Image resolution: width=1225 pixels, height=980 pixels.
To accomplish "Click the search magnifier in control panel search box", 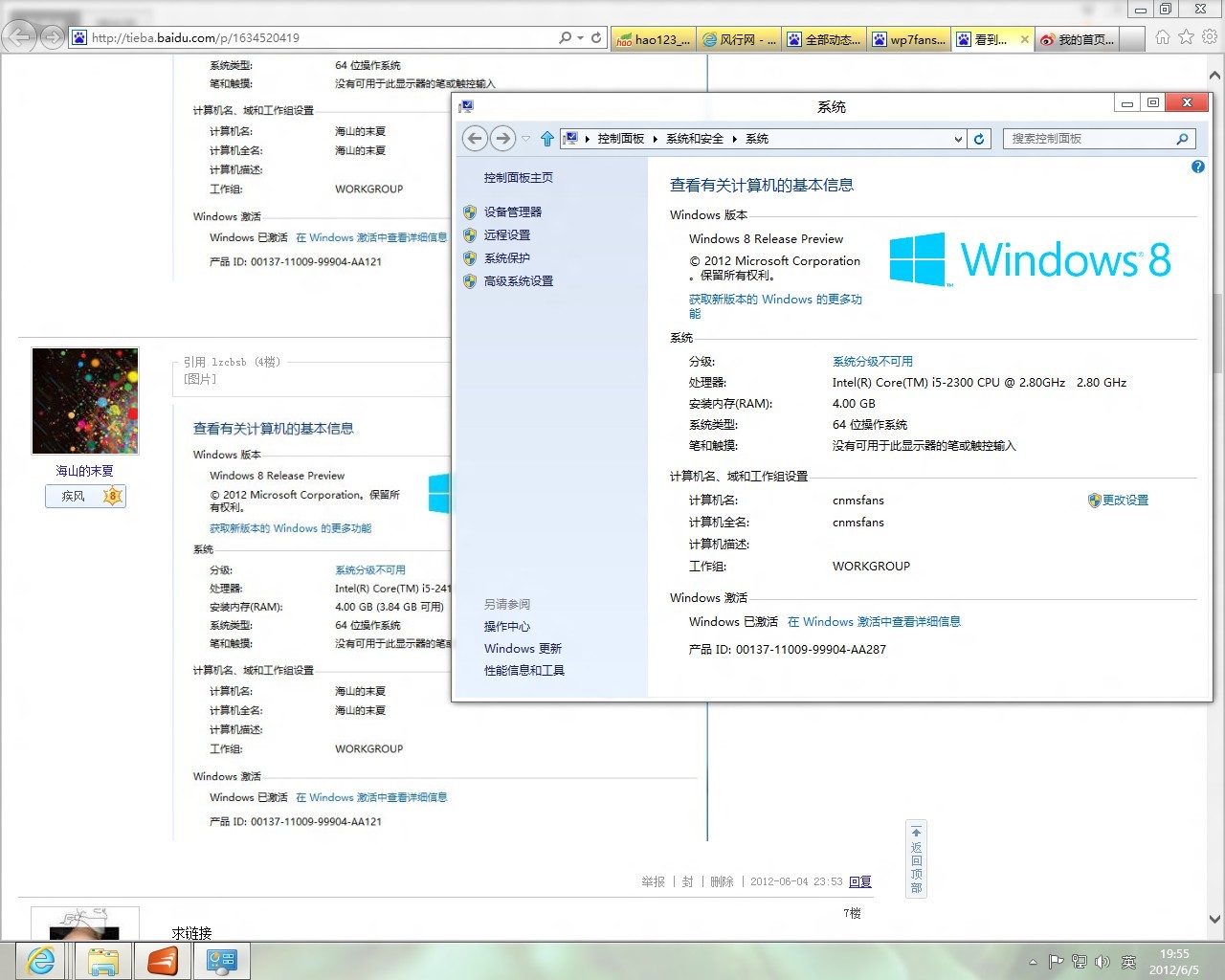I will click(1183, 139).
